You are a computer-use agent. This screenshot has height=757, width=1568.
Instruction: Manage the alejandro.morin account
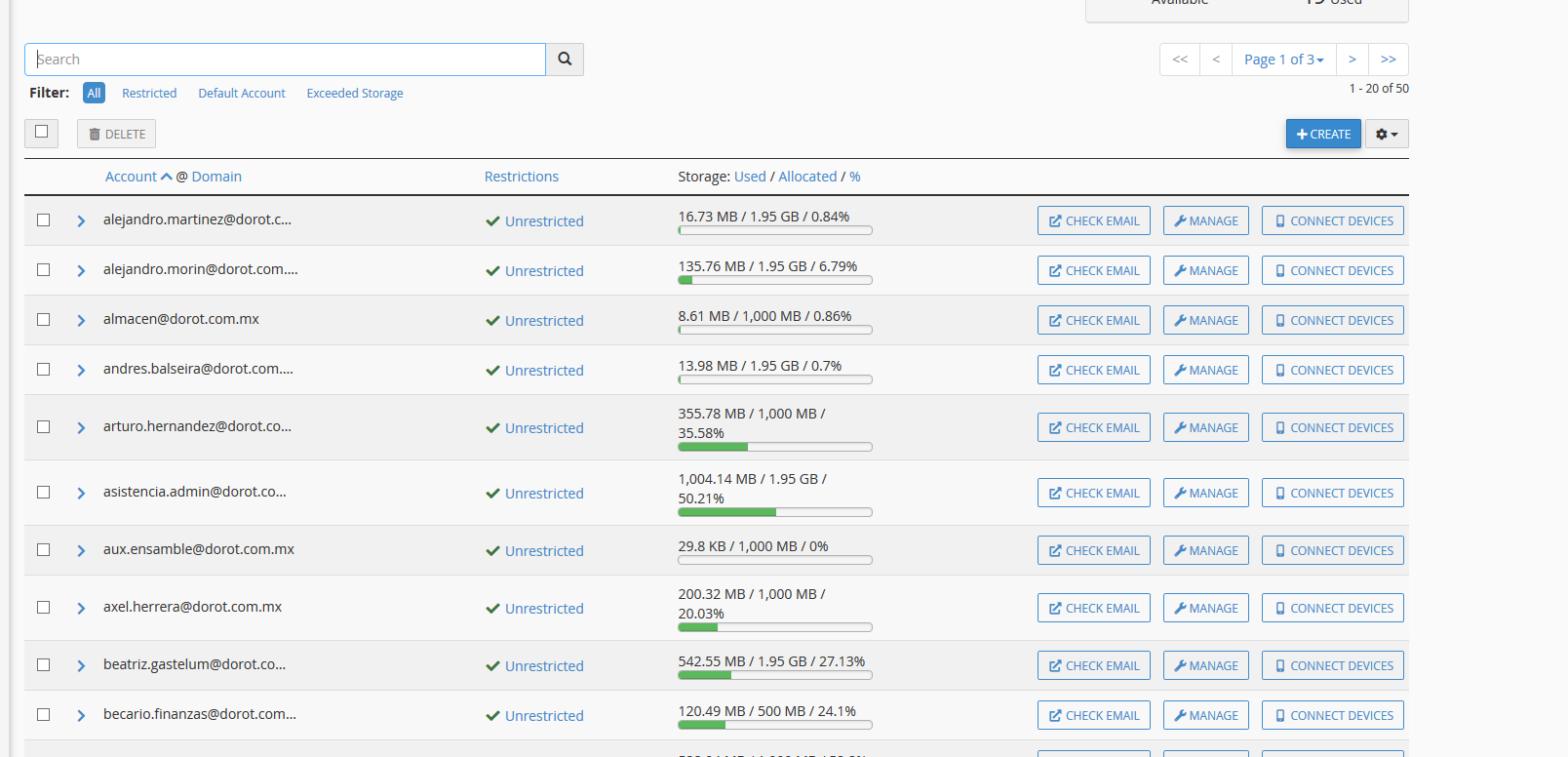1205,270
